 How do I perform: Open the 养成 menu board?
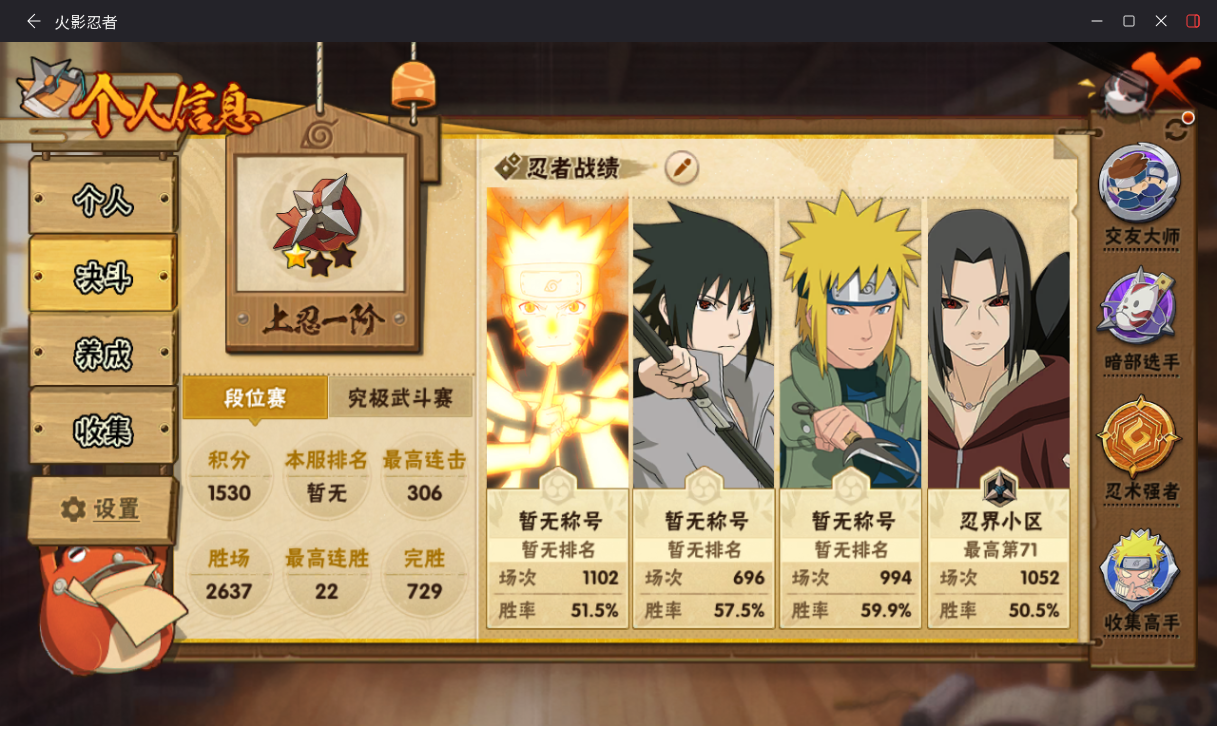[103, 351]
